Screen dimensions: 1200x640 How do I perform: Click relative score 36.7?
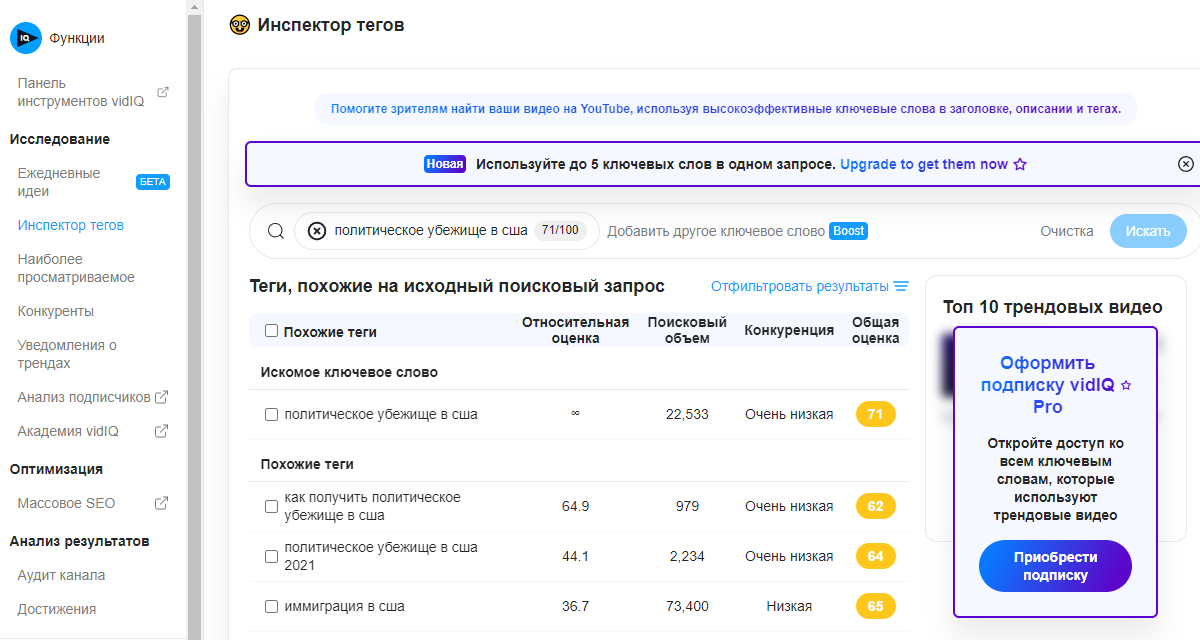point(575,606)
